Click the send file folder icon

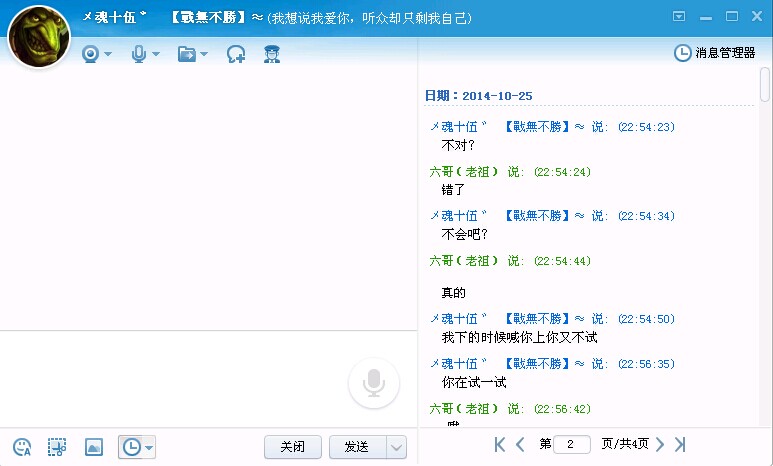186,54
